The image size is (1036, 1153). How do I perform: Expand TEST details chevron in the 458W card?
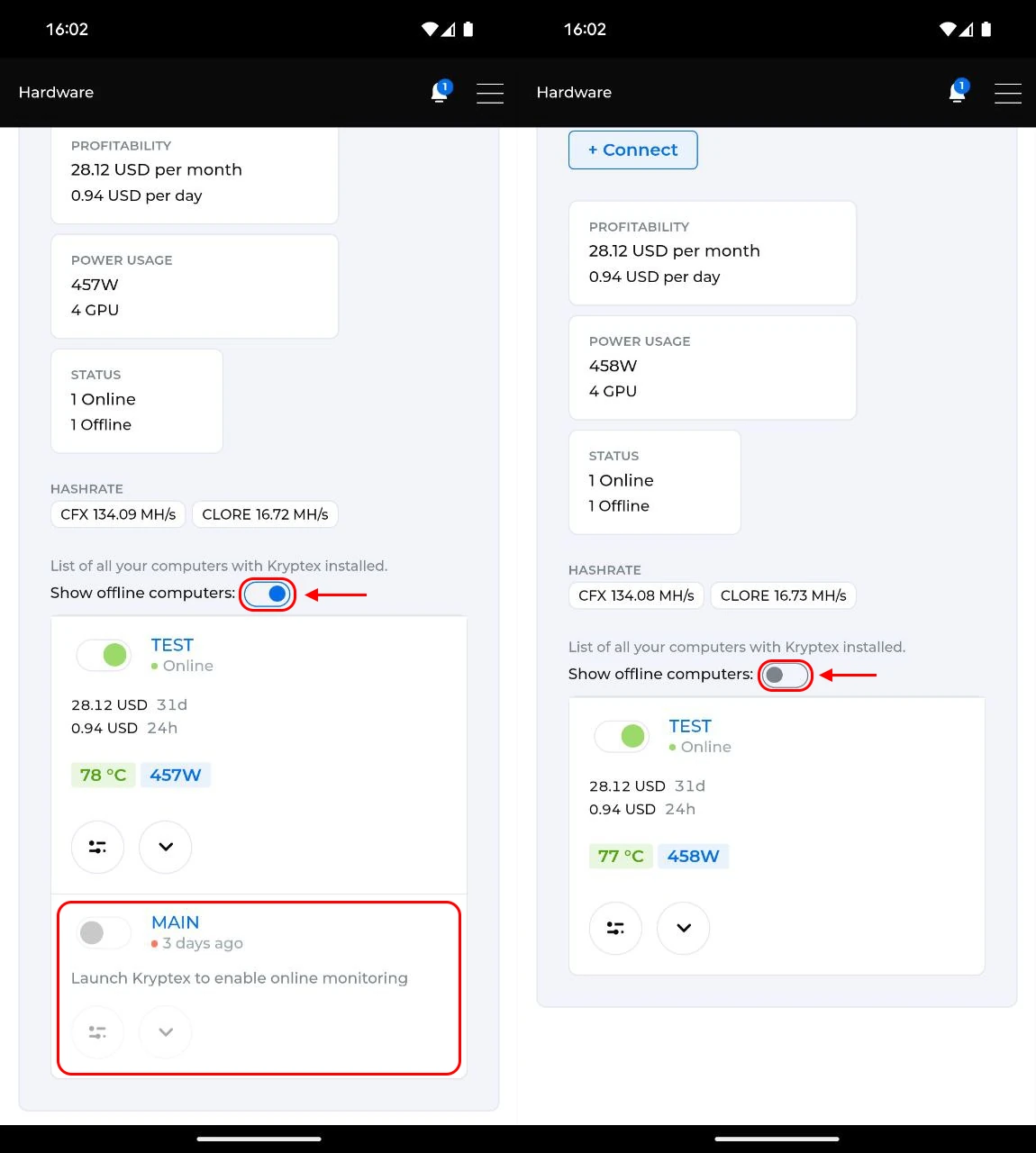click(684, 928)
